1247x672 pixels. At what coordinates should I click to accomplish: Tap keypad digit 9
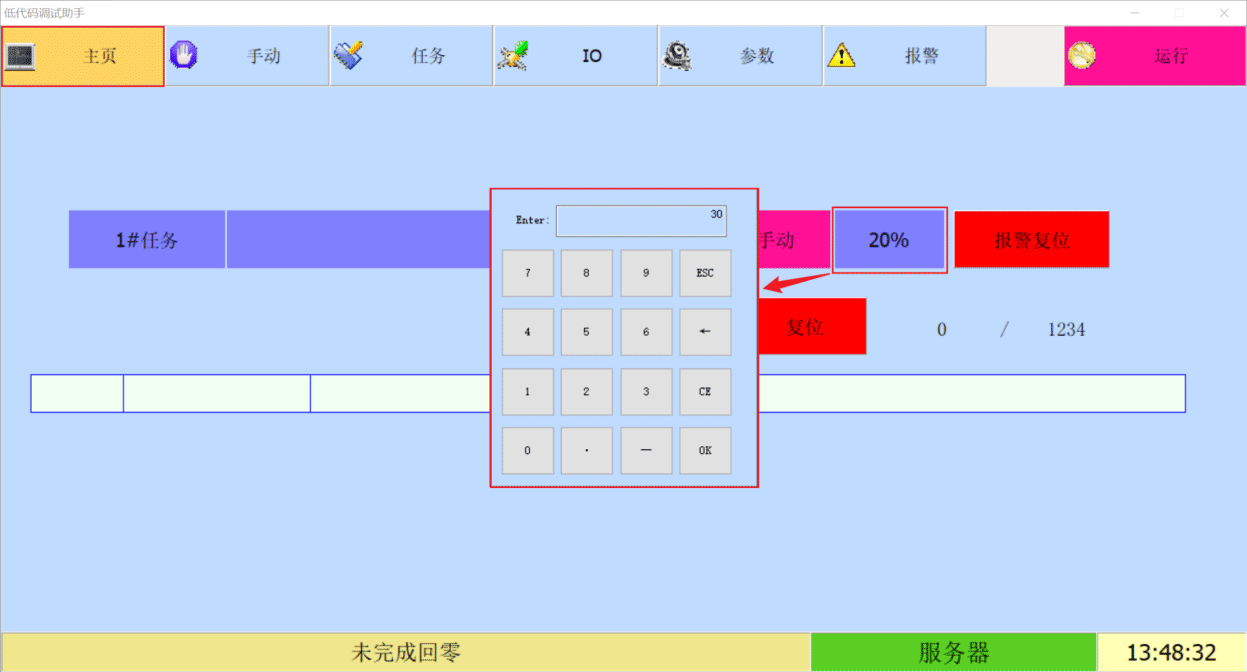(646, 273)
